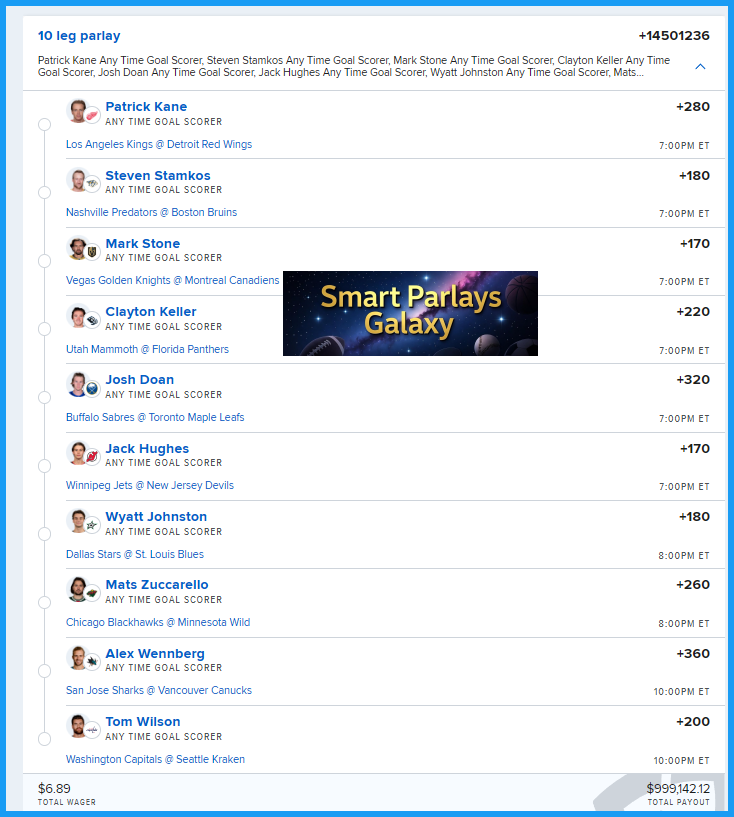Click the Smart Parlays Galaxy banner
734x817 pixels.
coord(410,313)
